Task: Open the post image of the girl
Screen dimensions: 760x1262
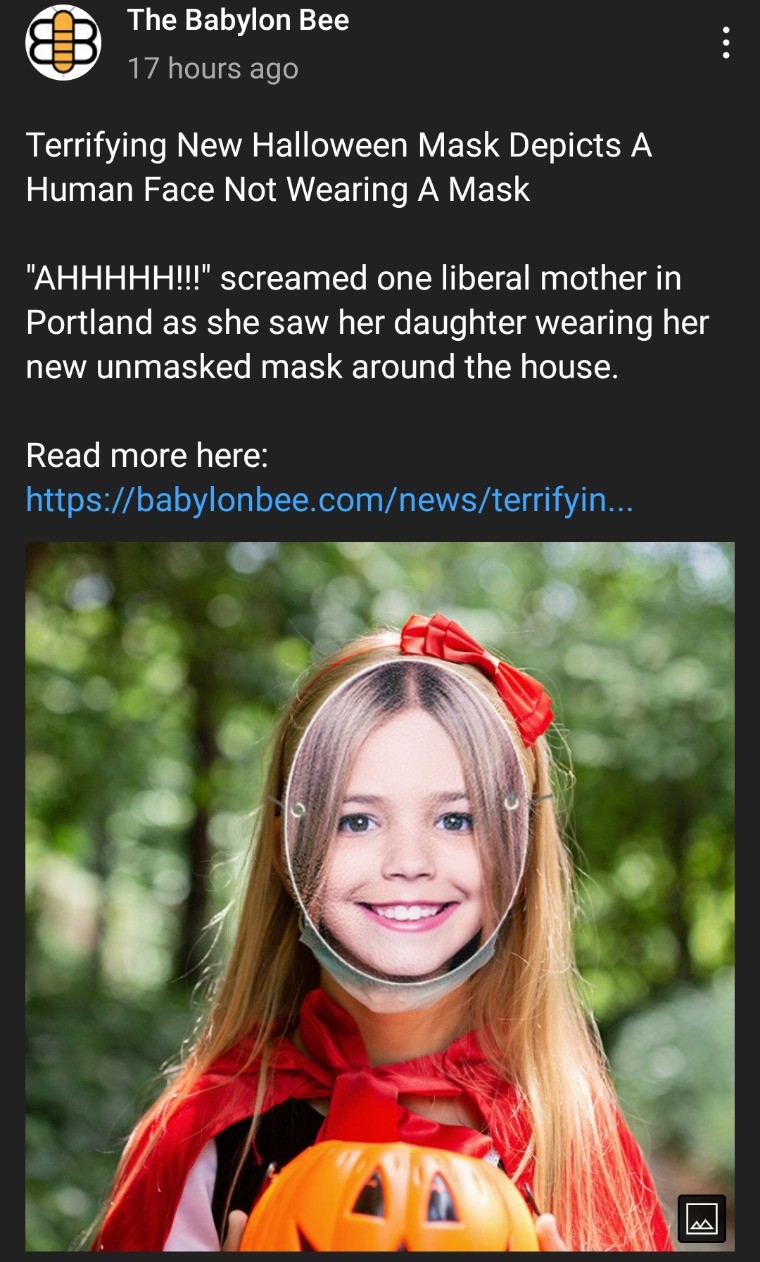Action: (x=380, y=896)
